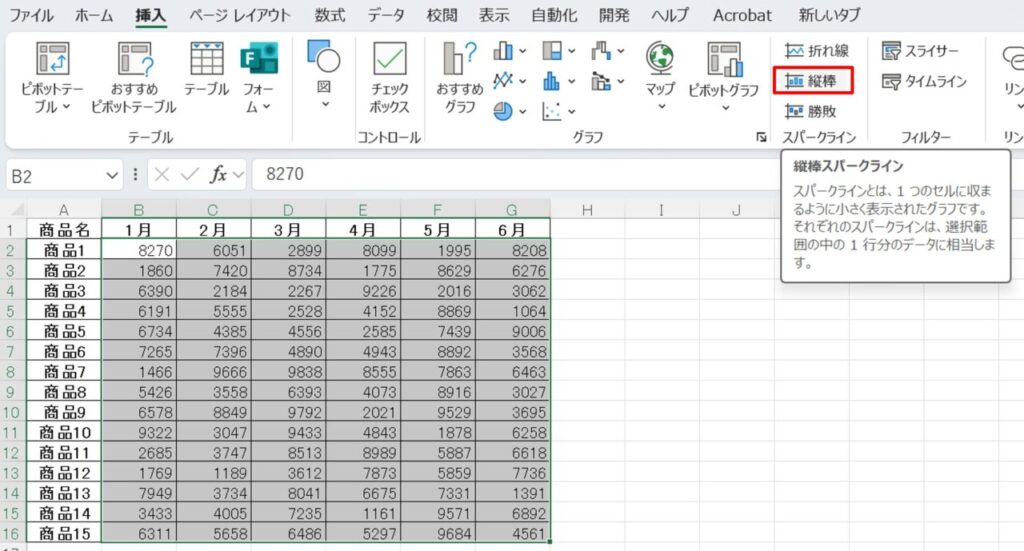Insert a line or area chart
Screen dimensions: 1024x551
click(x=503, y=81)
